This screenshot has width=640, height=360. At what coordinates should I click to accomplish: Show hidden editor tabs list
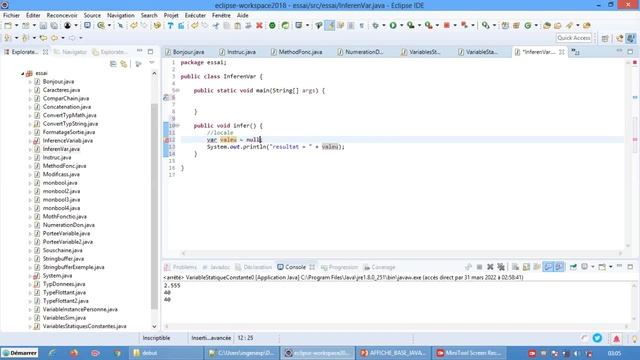(576, 52)
